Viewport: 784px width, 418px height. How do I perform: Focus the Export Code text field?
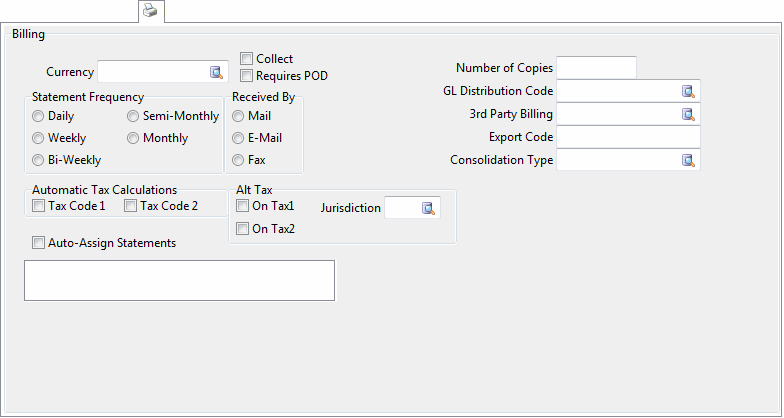click(628, 137)
